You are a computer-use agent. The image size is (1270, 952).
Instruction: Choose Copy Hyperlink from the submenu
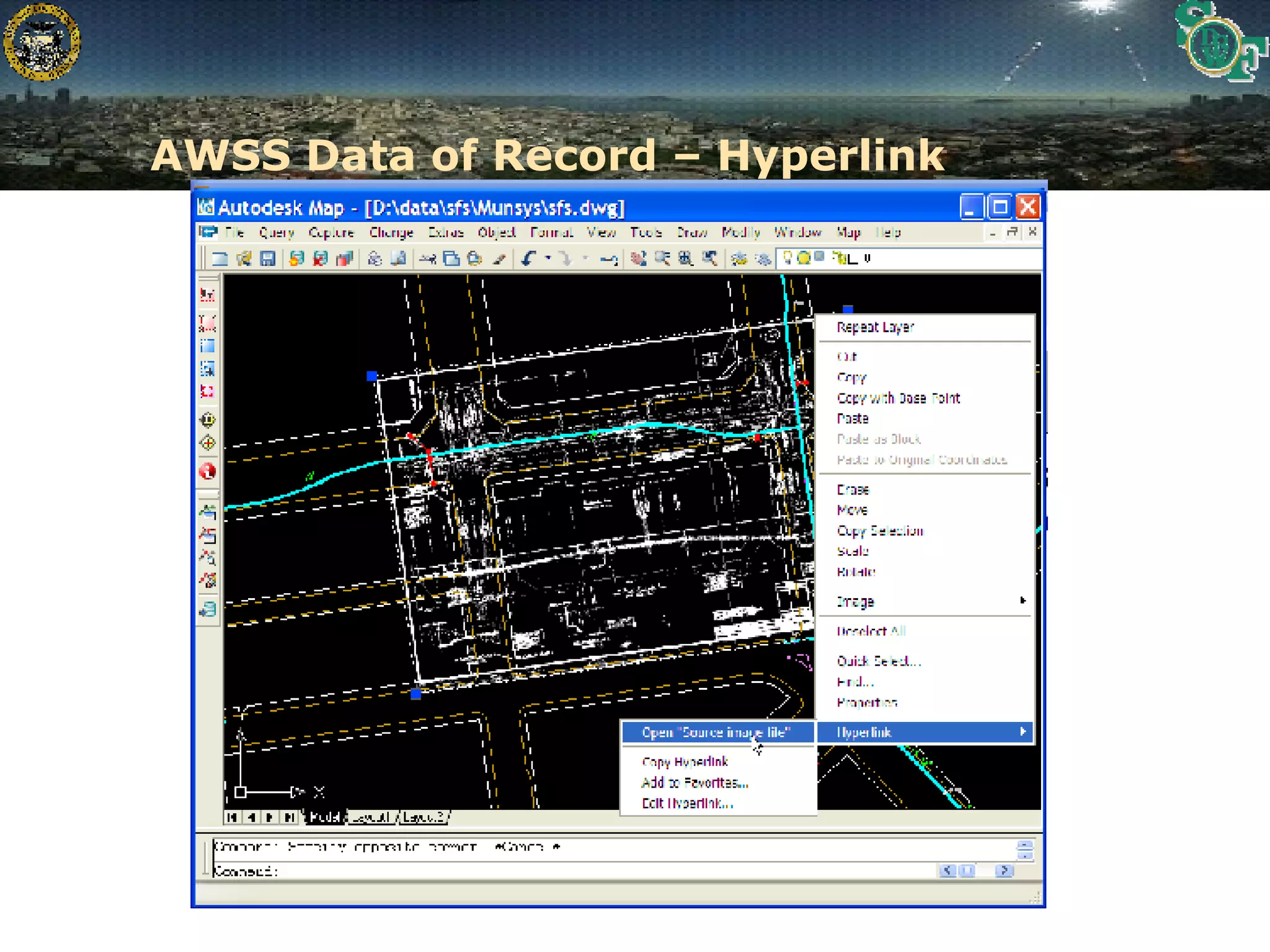click(x=685, y=762)
